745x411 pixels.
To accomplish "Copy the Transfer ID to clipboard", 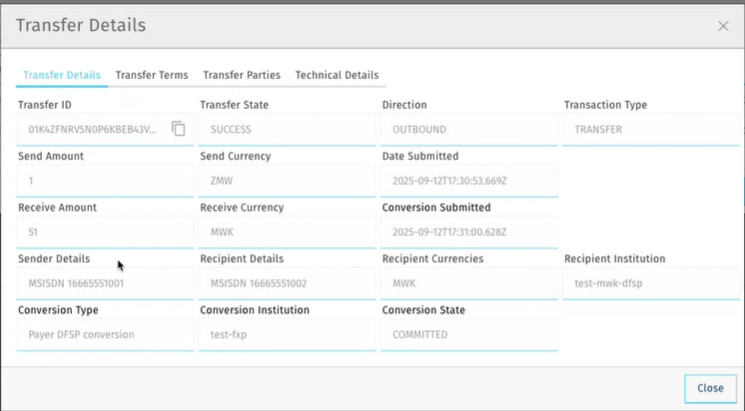I will (x=178, y=129).
